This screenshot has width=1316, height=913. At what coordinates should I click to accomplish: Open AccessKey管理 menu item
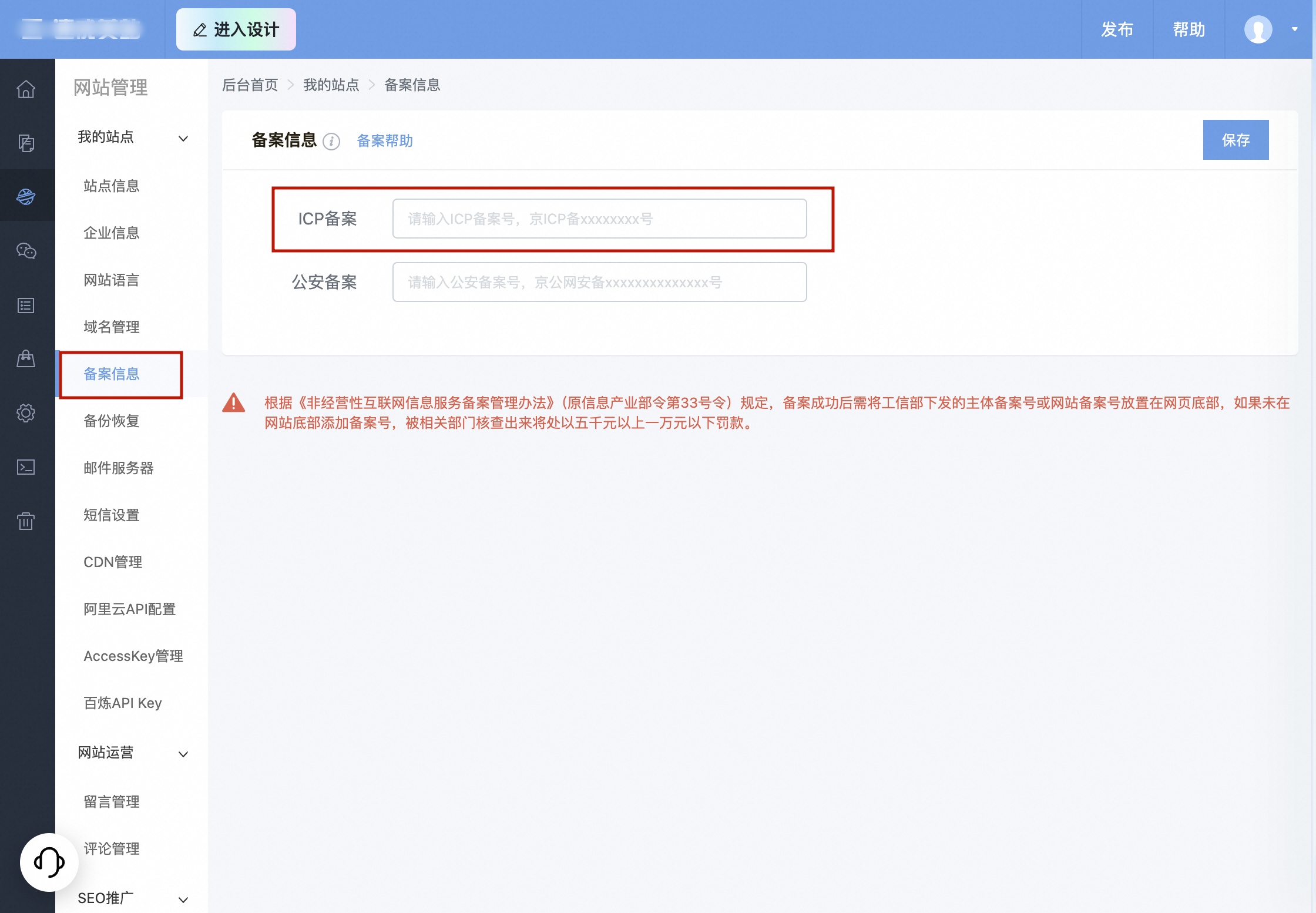tap(133, 656)
